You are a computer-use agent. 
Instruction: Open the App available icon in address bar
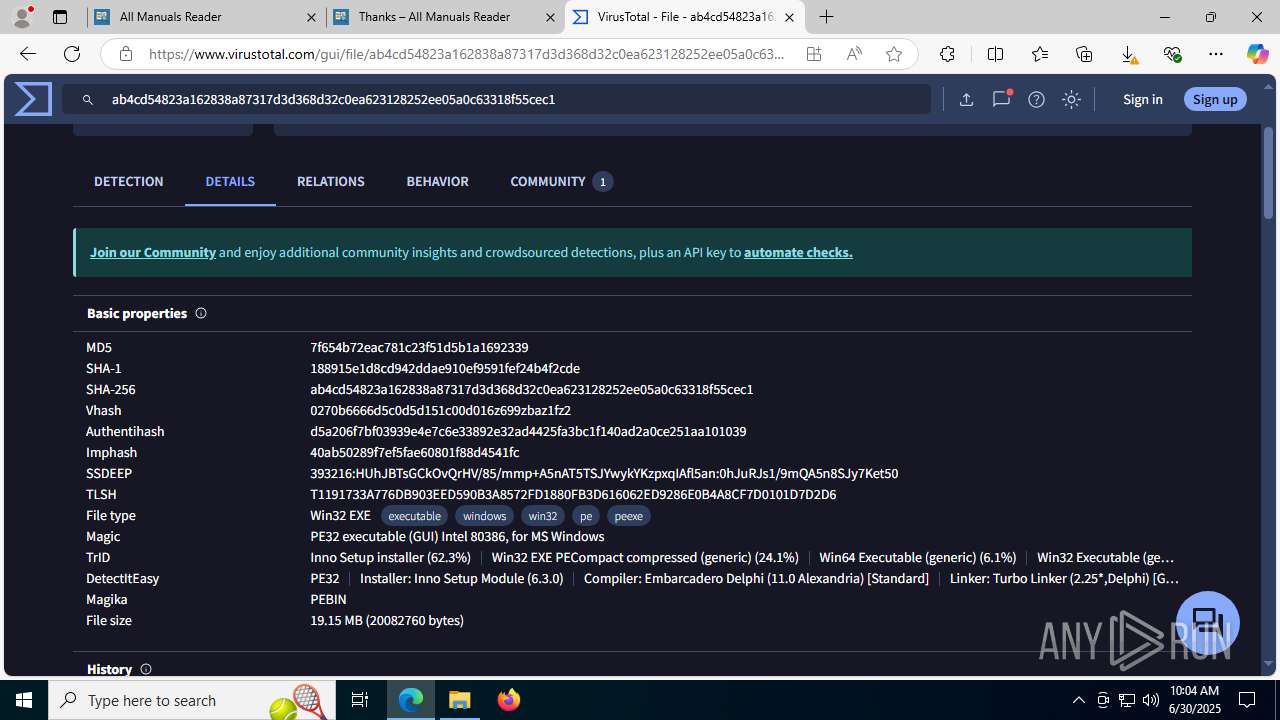(x=814, y=54)
